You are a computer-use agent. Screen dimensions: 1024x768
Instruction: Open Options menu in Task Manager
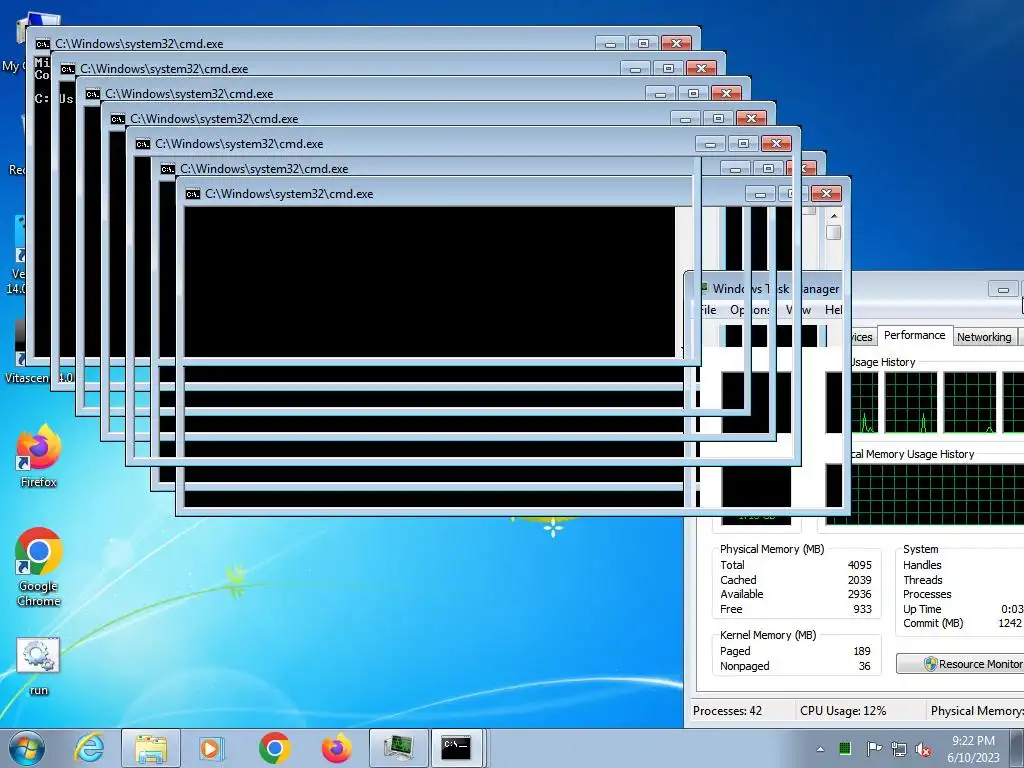750,310
